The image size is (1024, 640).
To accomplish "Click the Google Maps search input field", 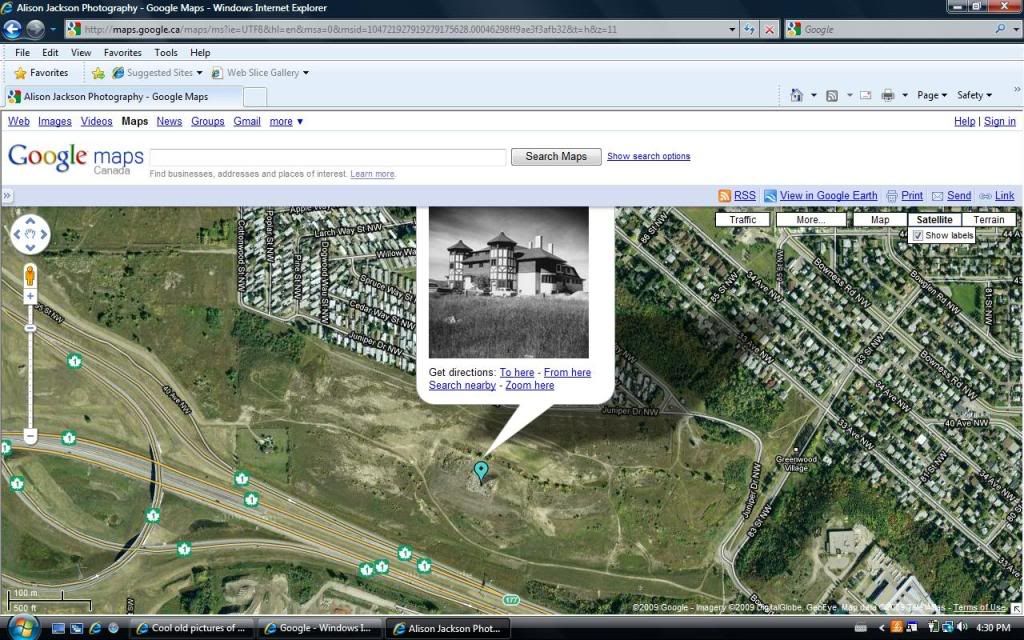I will (x=328, y=157).
